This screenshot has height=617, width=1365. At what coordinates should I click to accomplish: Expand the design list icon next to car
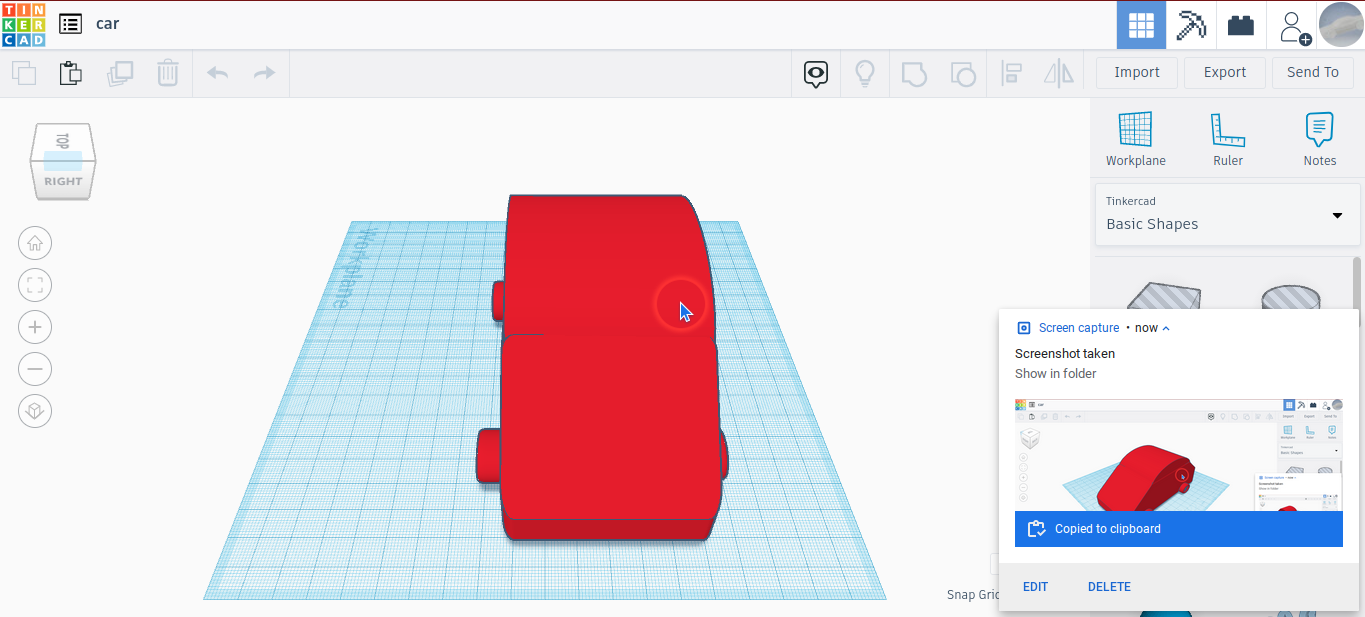click(68, 24)
